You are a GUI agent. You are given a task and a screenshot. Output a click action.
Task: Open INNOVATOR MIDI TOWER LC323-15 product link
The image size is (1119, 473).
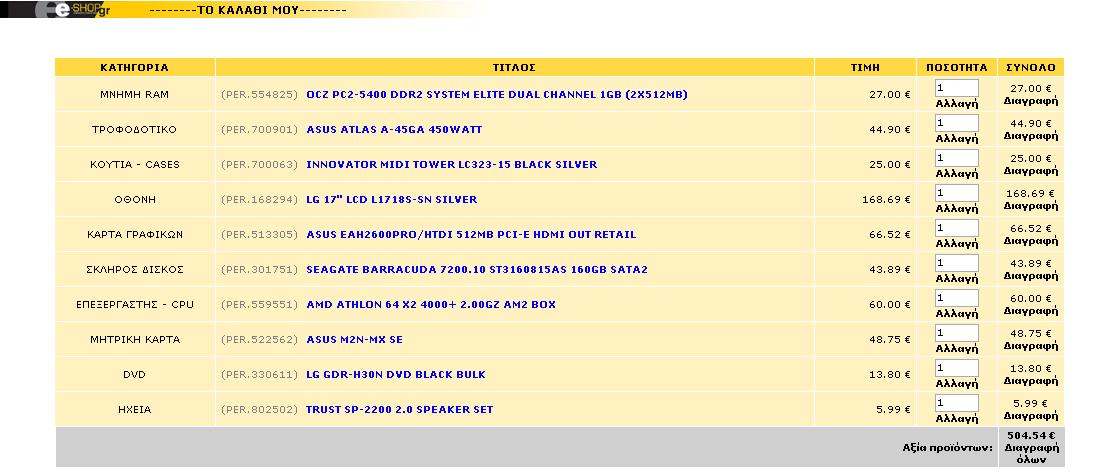point(452,164)
